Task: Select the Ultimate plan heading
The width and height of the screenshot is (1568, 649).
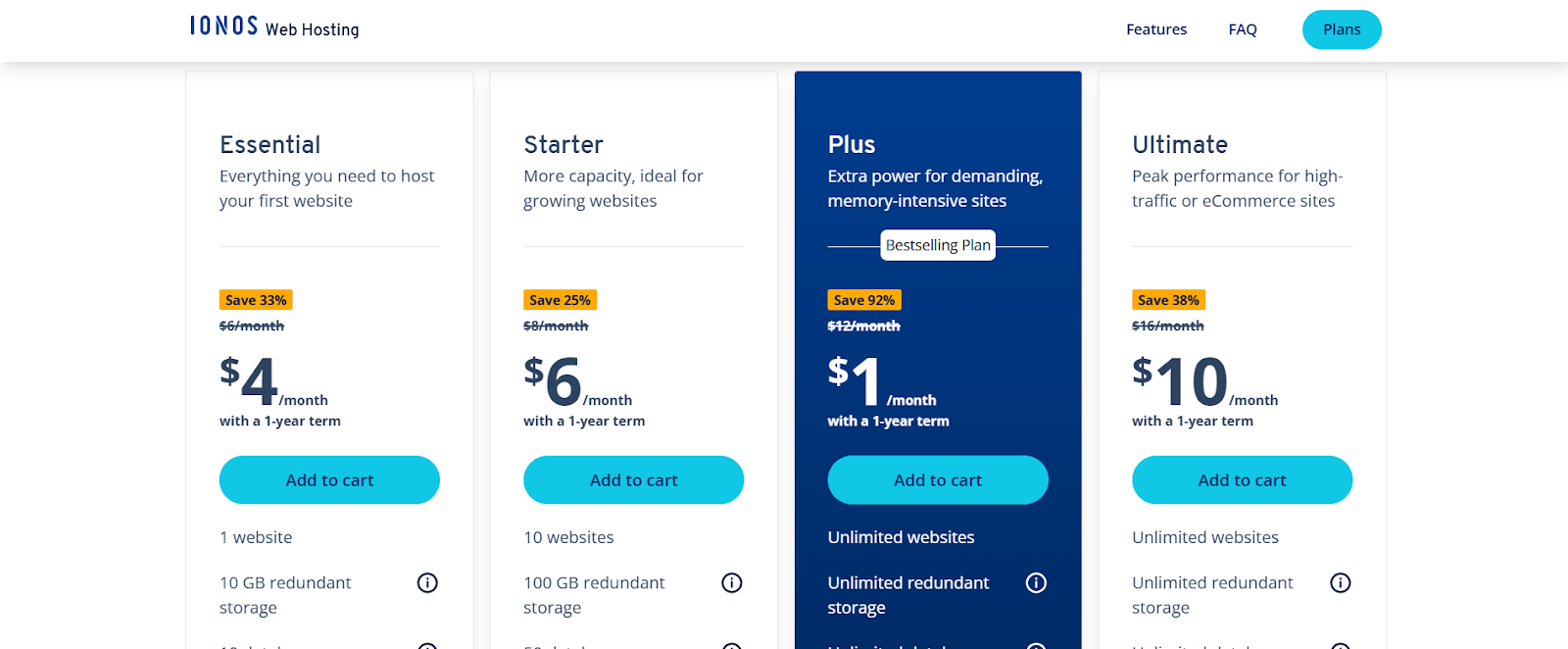Action: pyautogui.click(x=1180, y=145)
